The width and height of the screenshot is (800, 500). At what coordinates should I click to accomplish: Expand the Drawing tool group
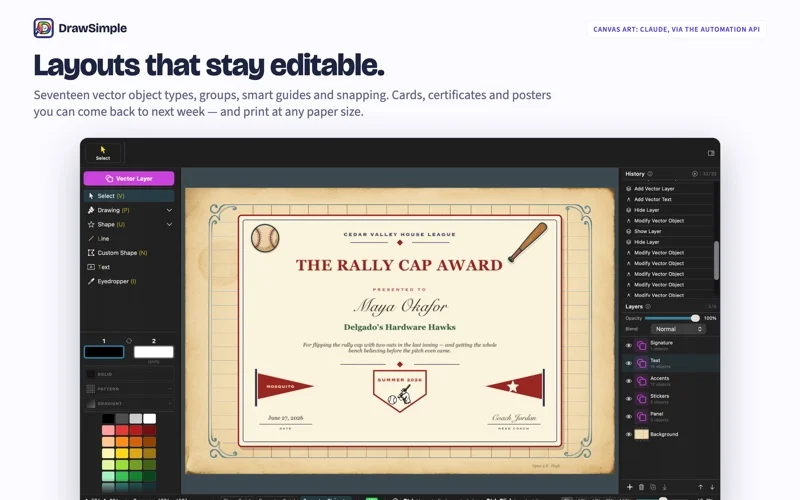(x=169, y=210)
